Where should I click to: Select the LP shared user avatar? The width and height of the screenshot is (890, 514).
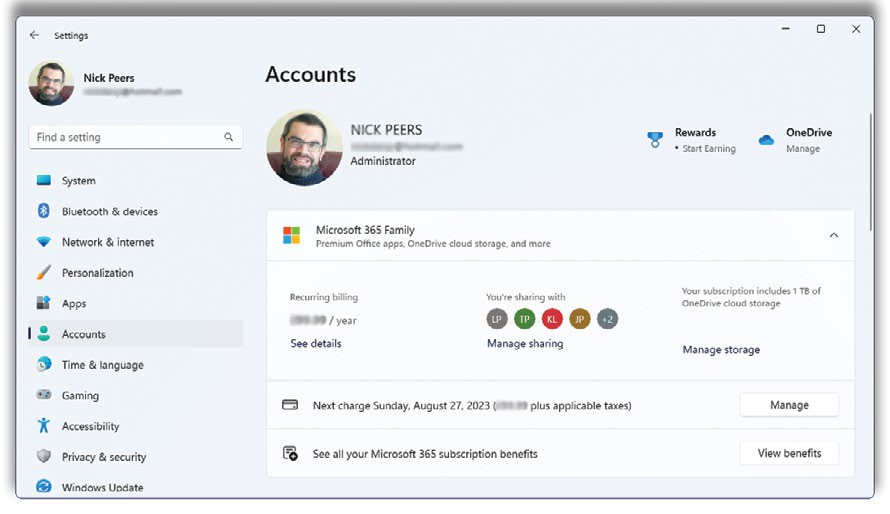point(497,319)
